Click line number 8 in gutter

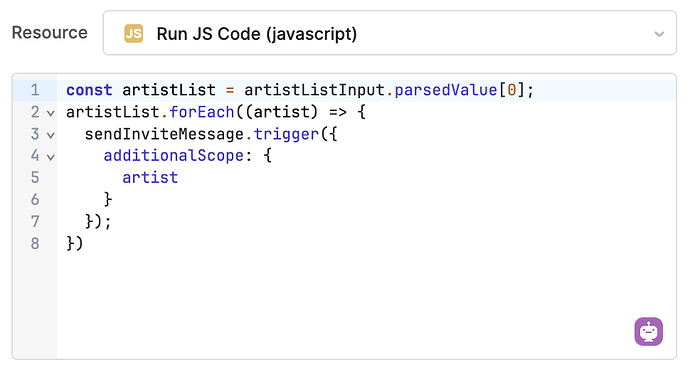(x=35, y=243)
